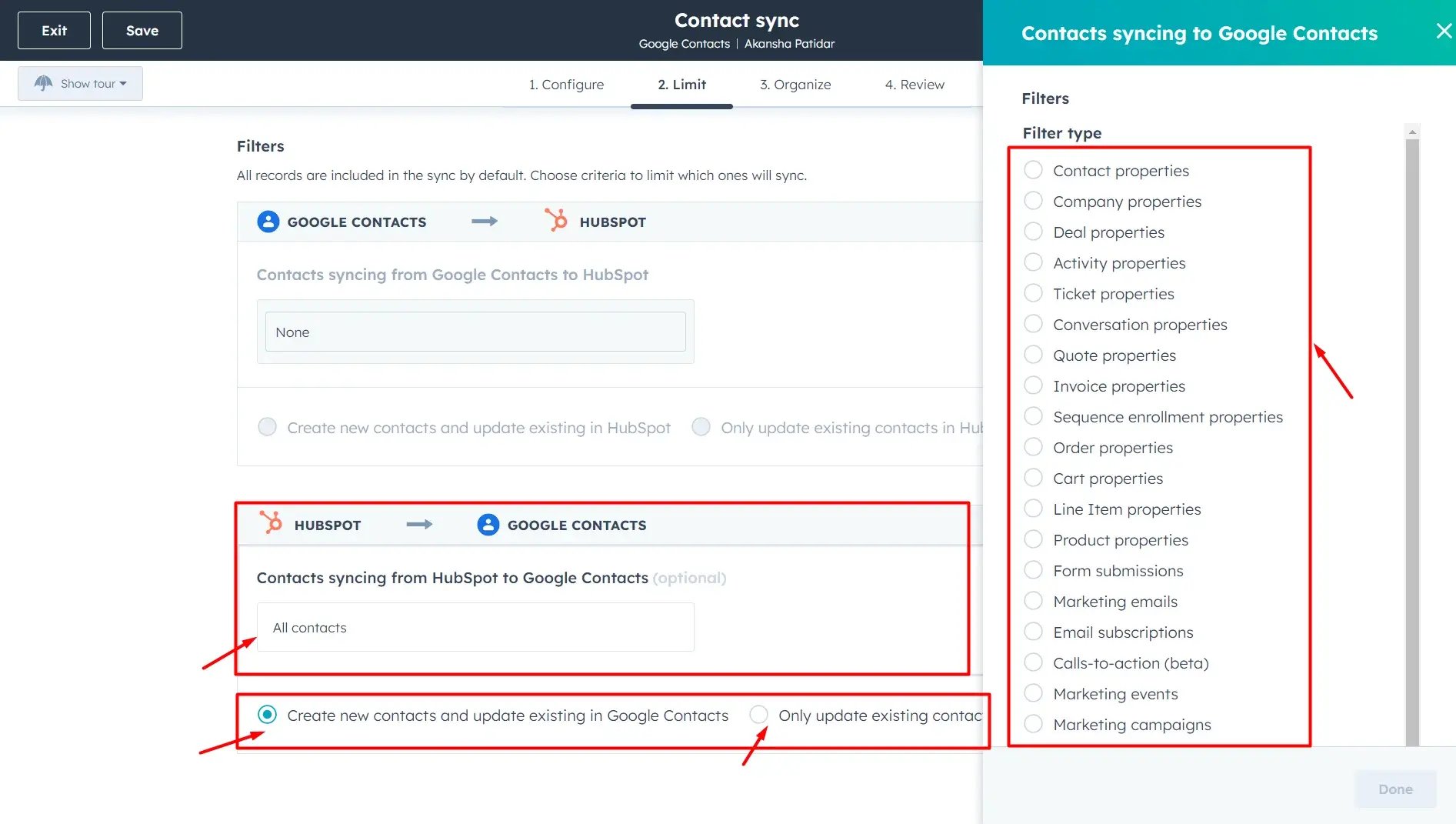The height and width of the screenshot is (824, 1456).
Task: Click the None filter field for Google Contacts to HubSpot
Action: coord(475,332)
